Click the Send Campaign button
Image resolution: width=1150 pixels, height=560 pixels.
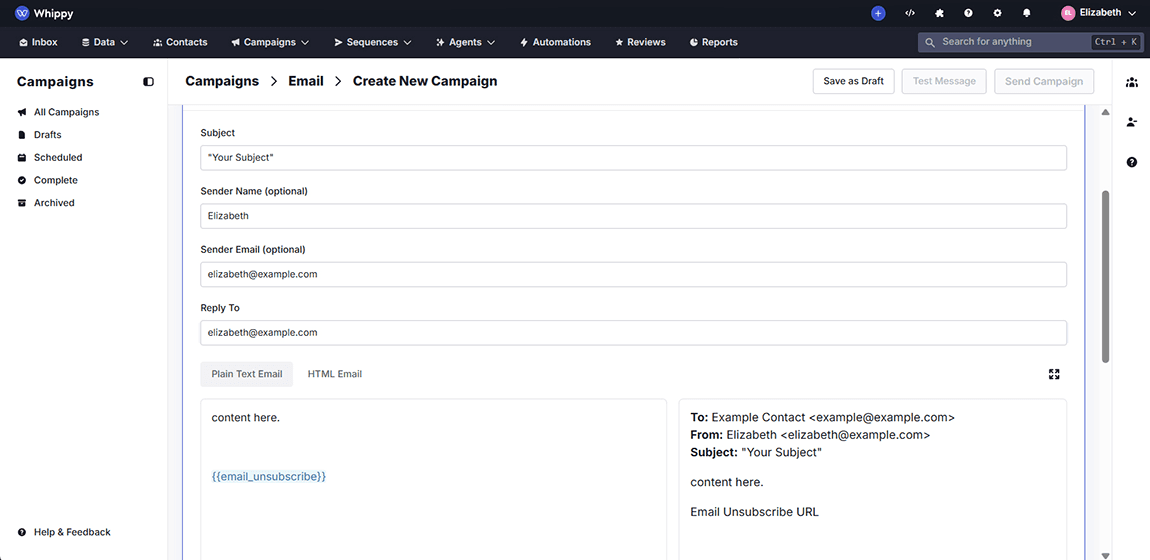coord(1044,81)
